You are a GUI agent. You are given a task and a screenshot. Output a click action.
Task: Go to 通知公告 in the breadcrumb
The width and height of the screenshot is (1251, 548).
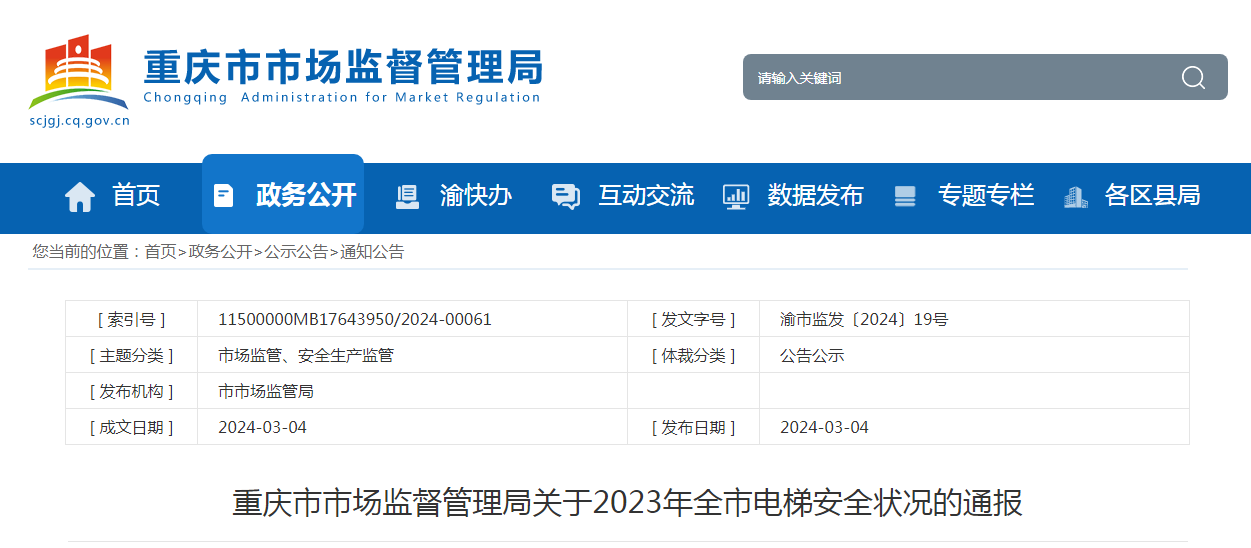(372, 252)
